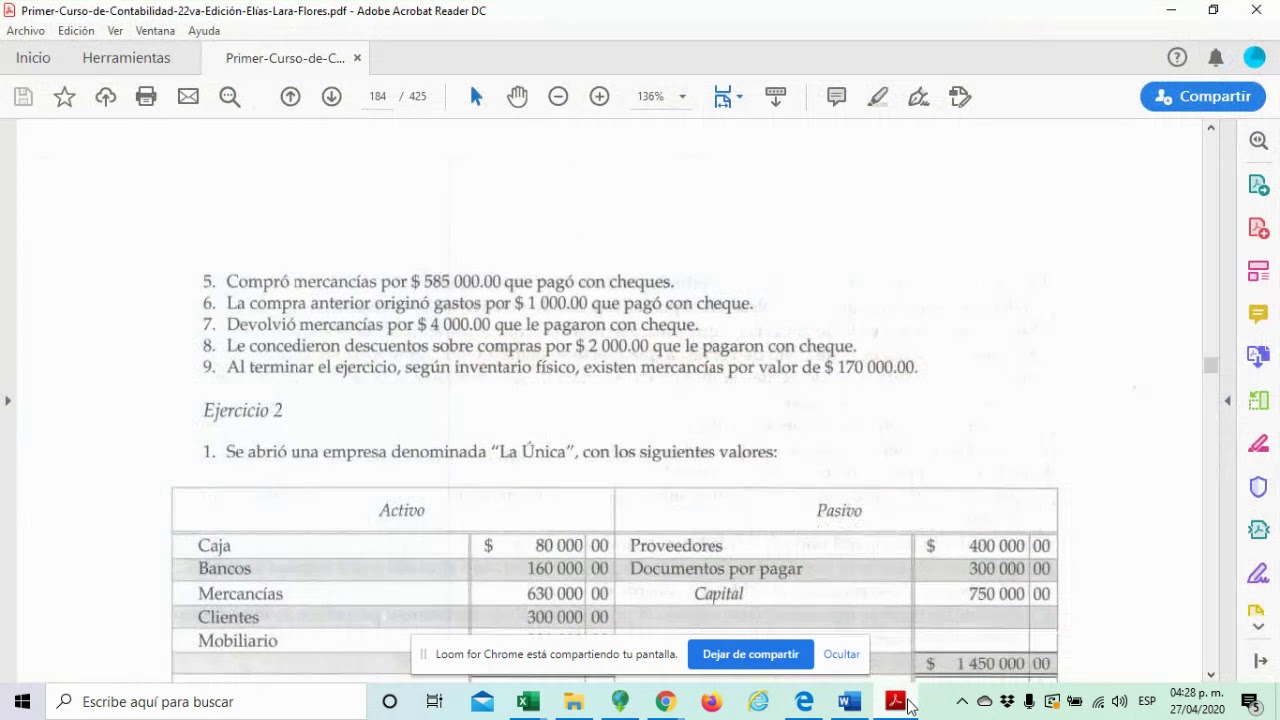Open the Protect shield tool in right panel

(1259, 487)
